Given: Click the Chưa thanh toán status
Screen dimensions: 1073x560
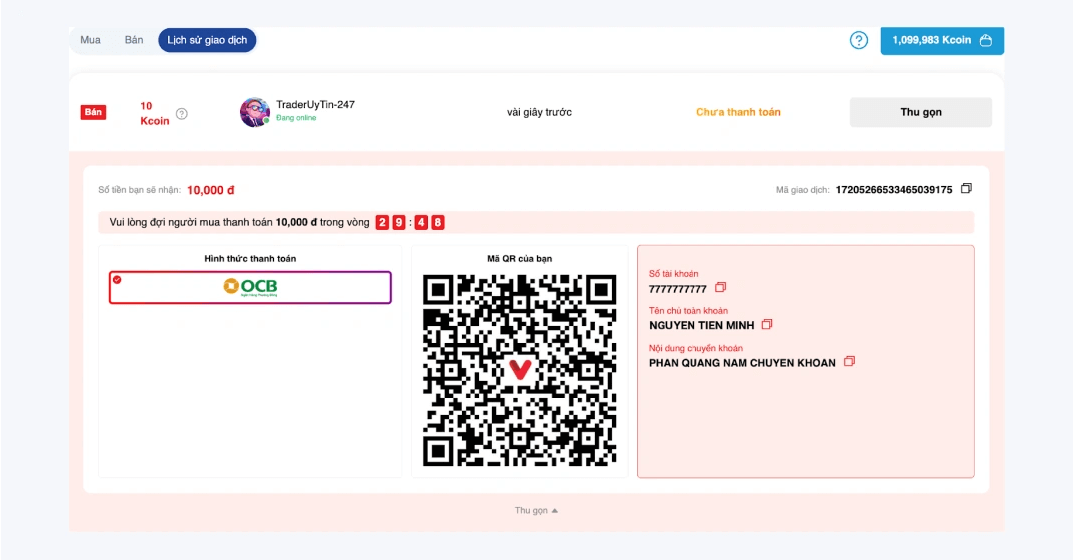Looking at the screenshot, I should 738,112.
